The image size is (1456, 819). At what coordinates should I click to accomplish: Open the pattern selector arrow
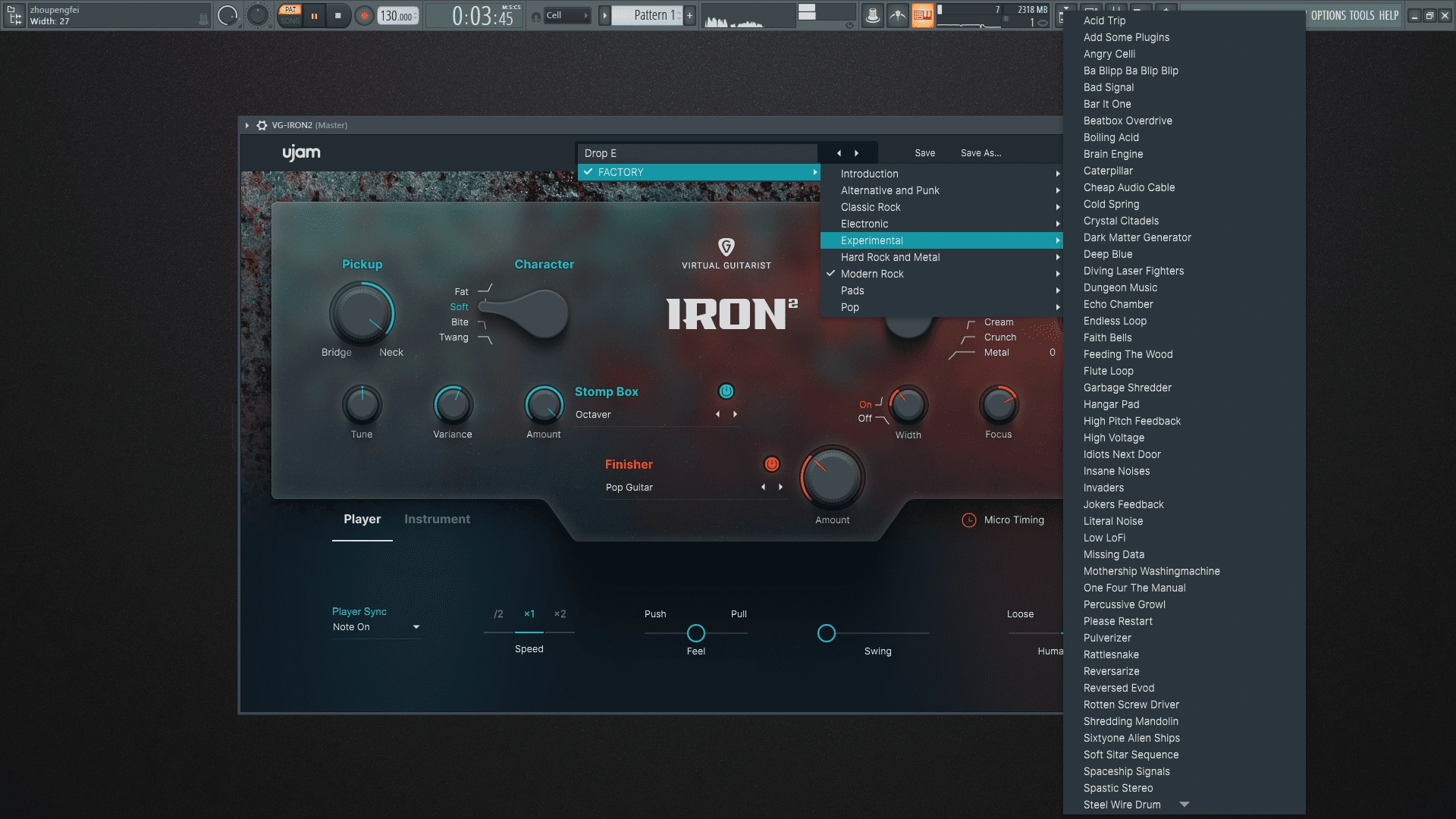[604, 15]
